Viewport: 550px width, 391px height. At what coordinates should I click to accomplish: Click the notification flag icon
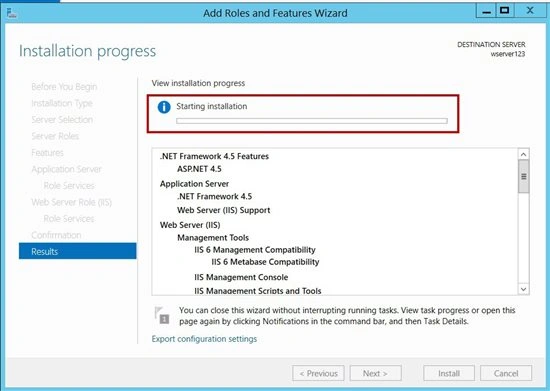click(x=162, y=315)
